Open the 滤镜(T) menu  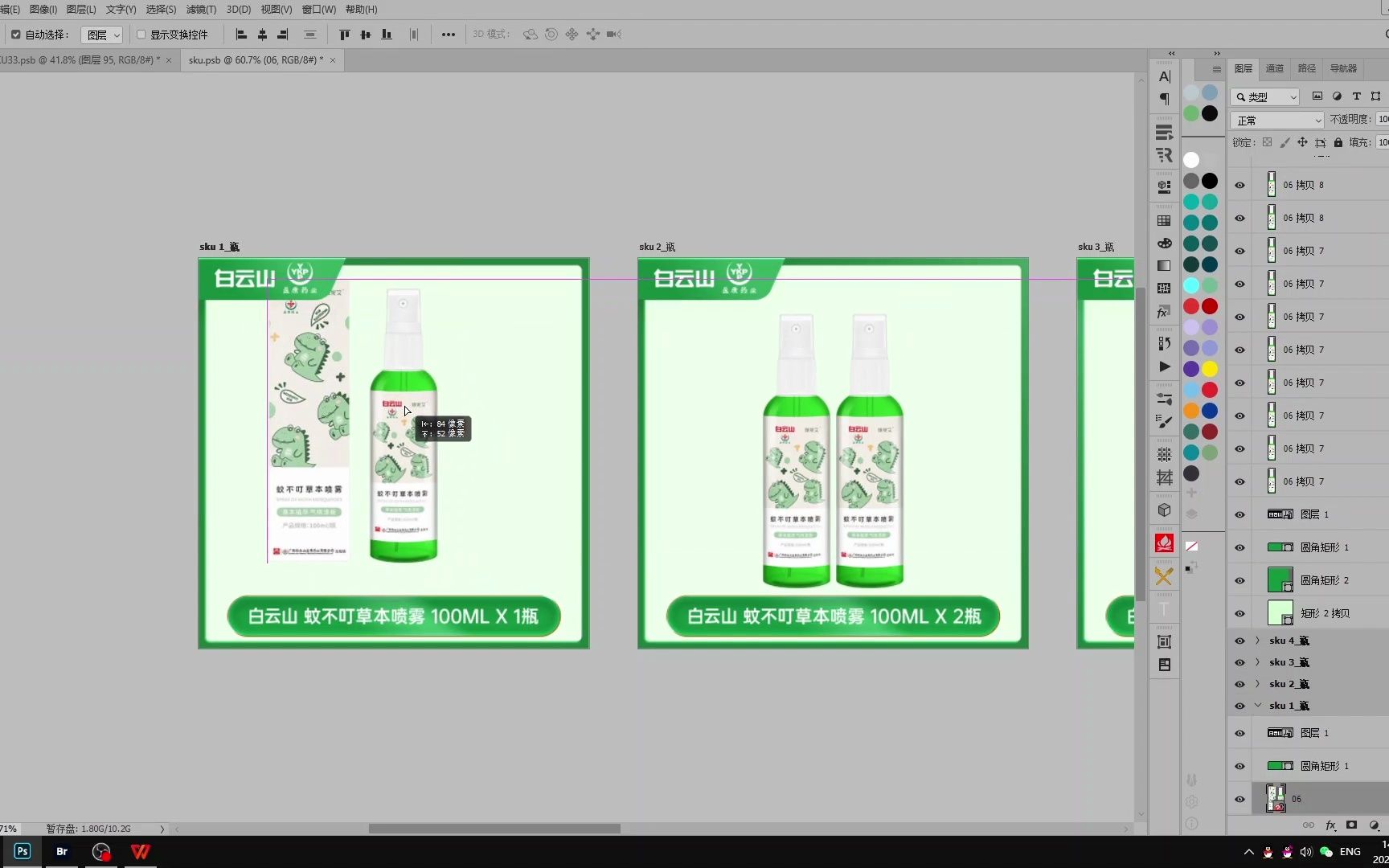[201, 10]
